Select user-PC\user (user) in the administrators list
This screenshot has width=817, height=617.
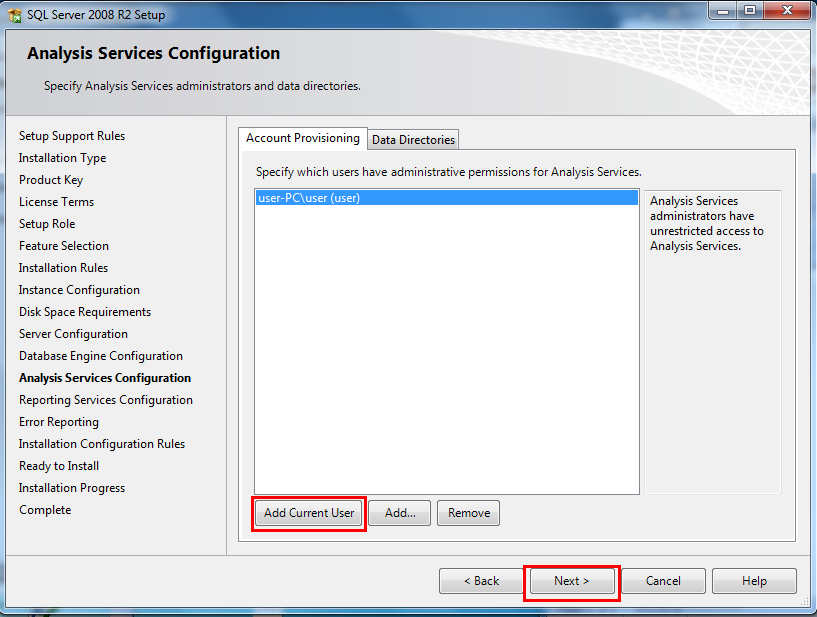pos(447,198)
